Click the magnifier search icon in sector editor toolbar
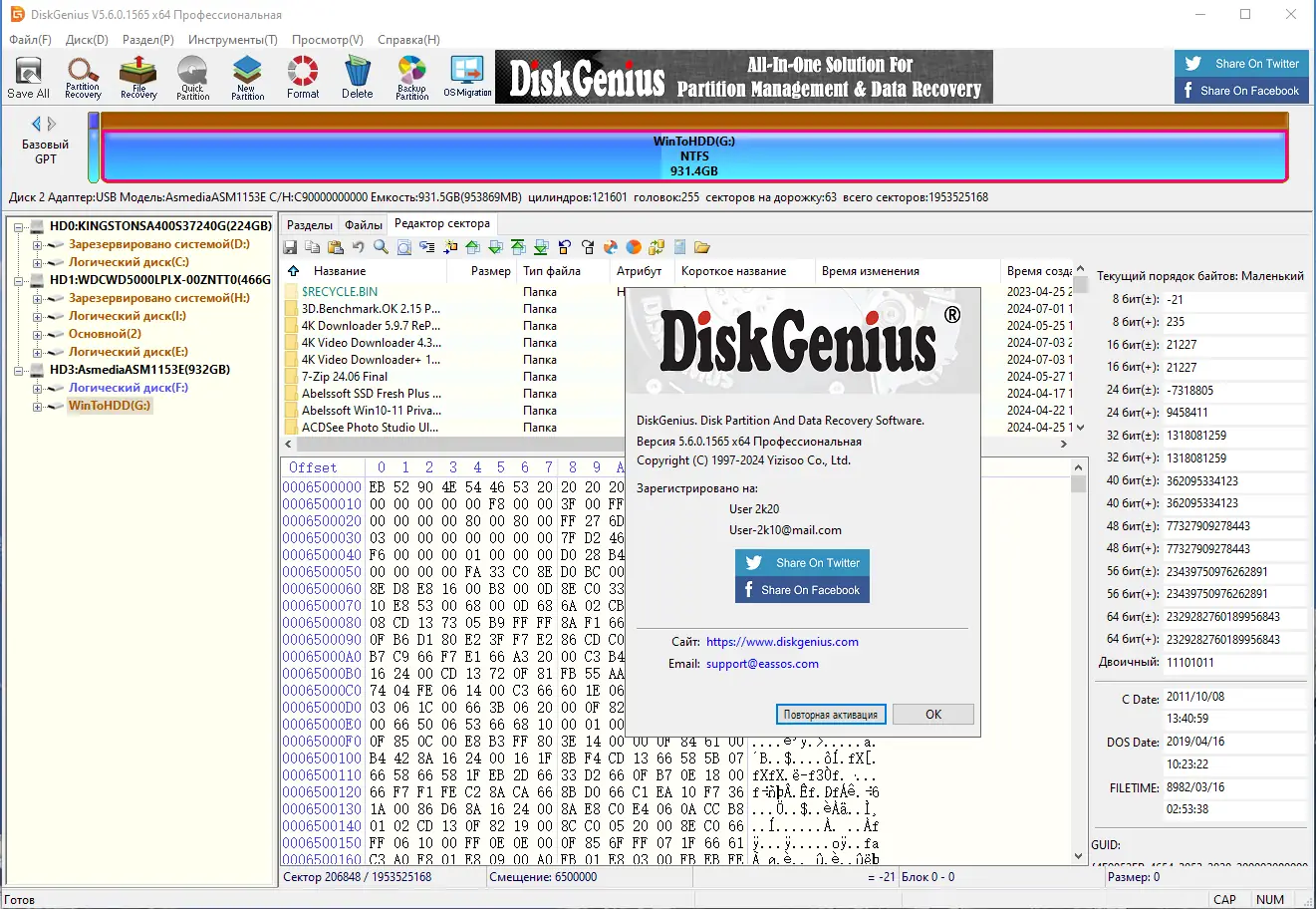1316x909 pixels. (x=381, y=247)
